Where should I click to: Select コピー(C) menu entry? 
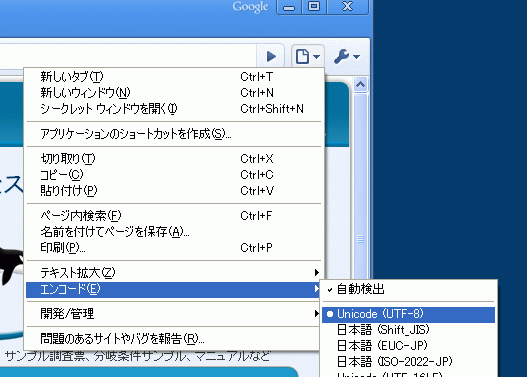point(174,175)
